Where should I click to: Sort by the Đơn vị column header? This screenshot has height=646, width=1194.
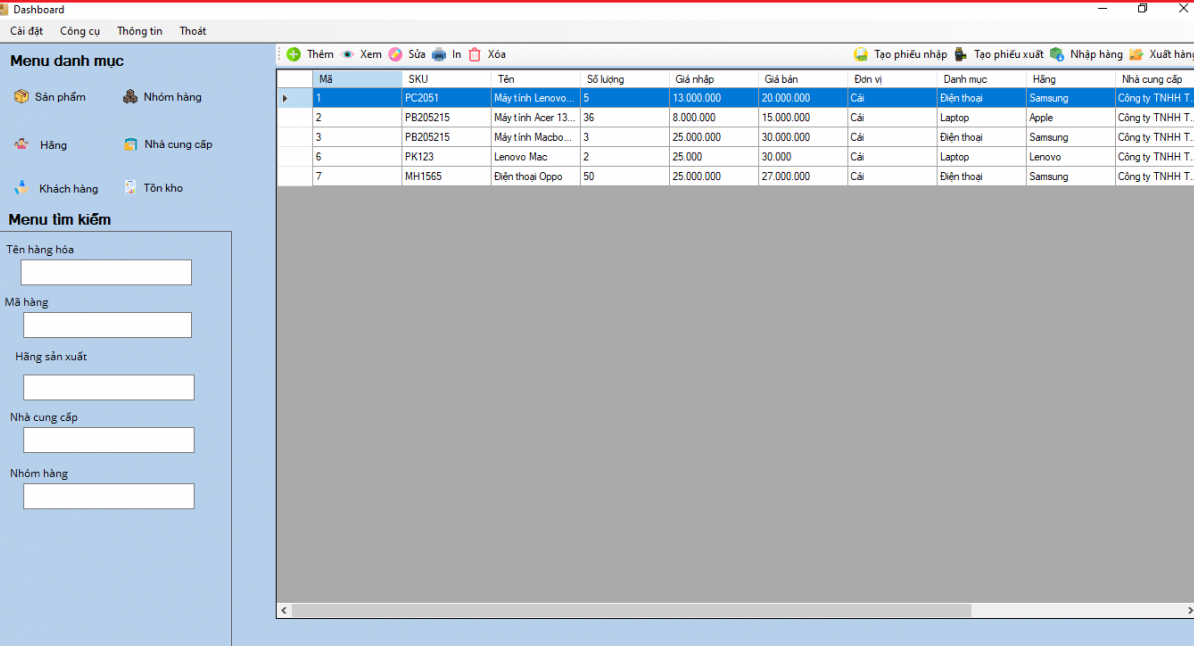point(892,78)
